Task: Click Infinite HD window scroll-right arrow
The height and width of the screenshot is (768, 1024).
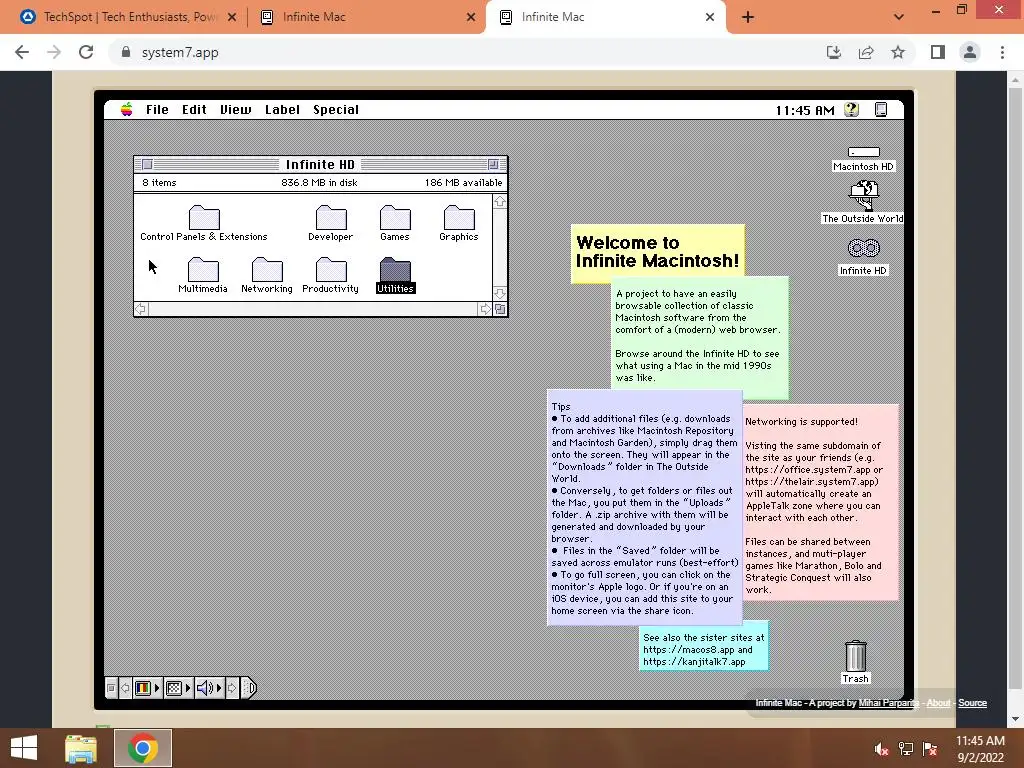Action: pos(485,309)
